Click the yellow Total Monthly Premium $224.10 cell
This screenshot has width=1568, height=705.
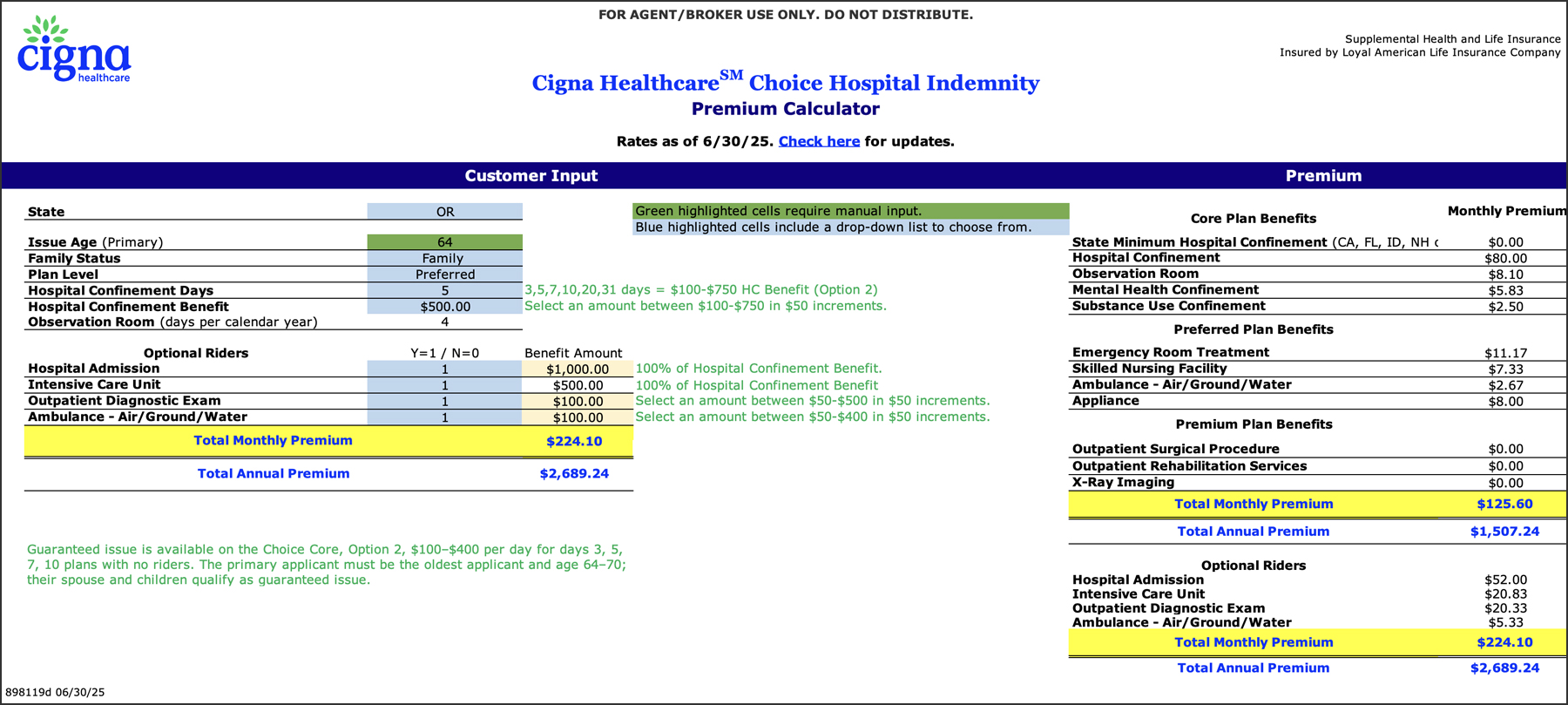pos(574,441)
